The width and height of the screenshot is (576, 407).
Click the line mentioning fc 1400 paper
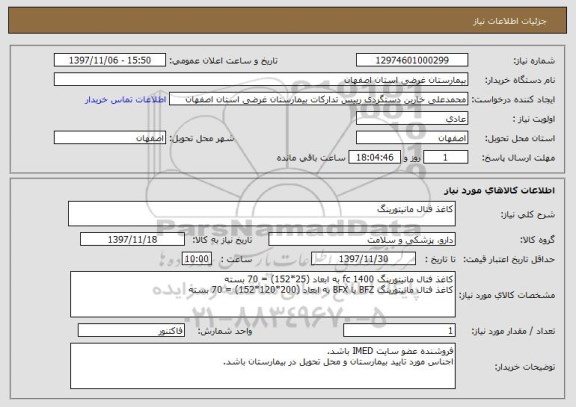pos(338,279)
